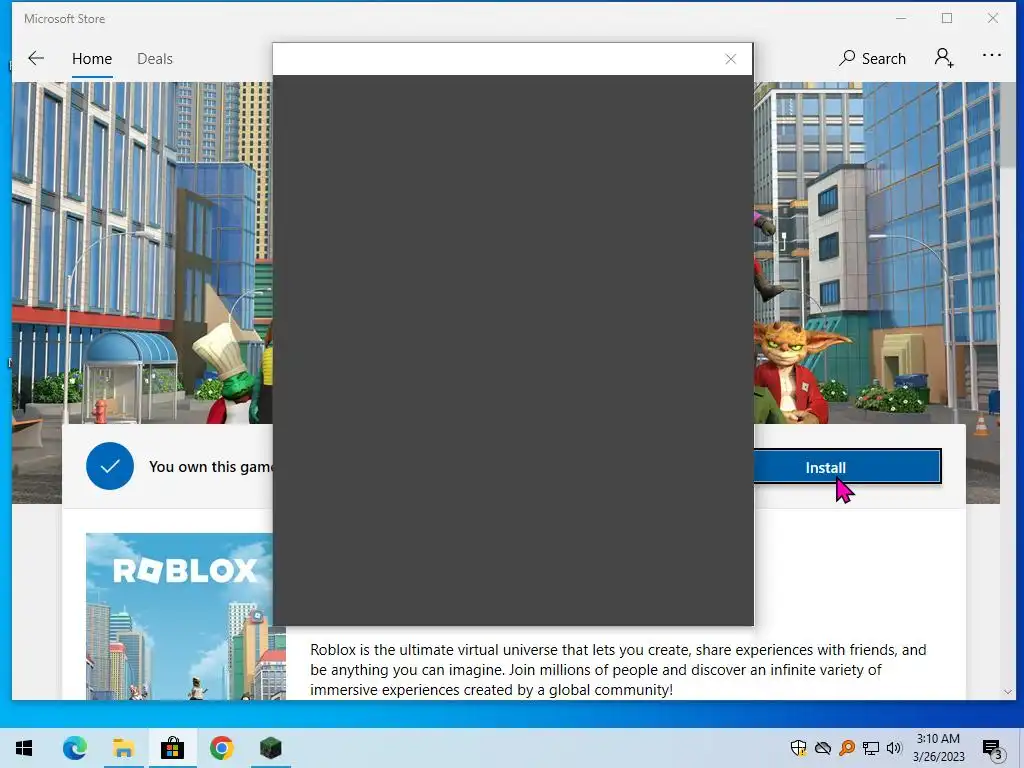This screenshot has height=768, width=1024.
Task: Open File Explorer from taskbar
Action: coord(123,748)
